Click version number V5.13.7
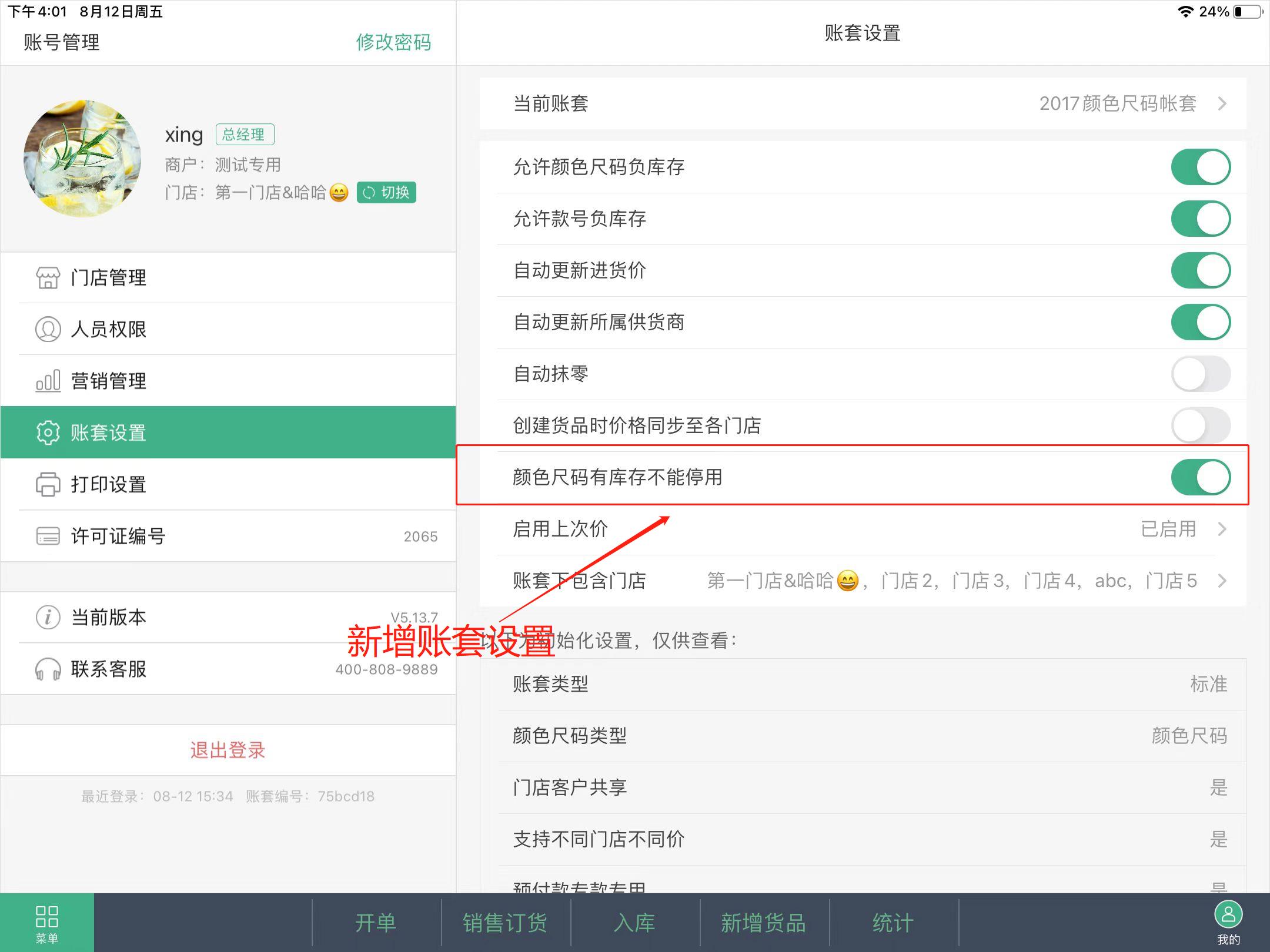 415,618
